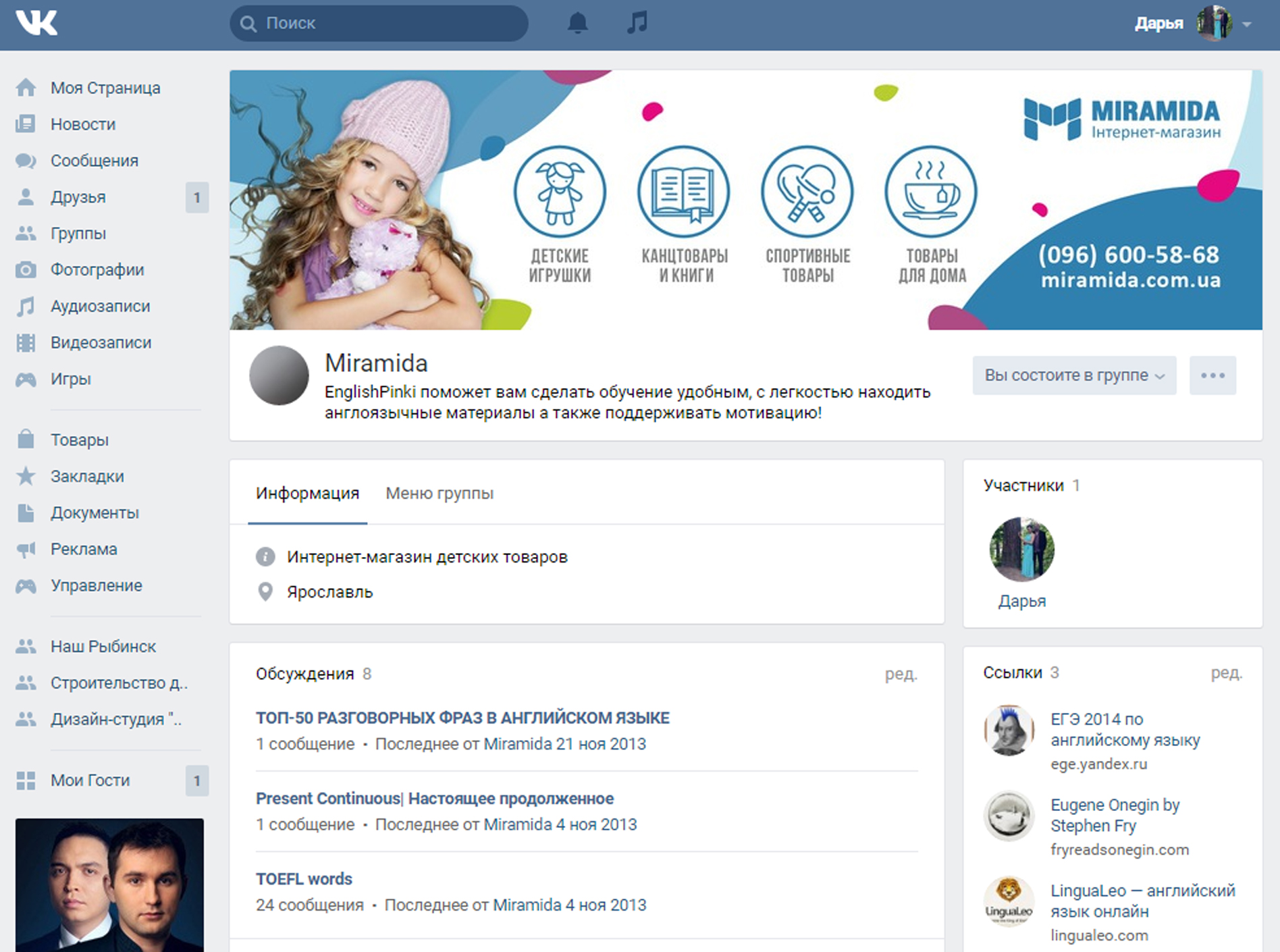Click the info icon beside Интернет-магазин детских товаров
The height and width of the screenshot is (952, 1280).
tap(265, 557)
